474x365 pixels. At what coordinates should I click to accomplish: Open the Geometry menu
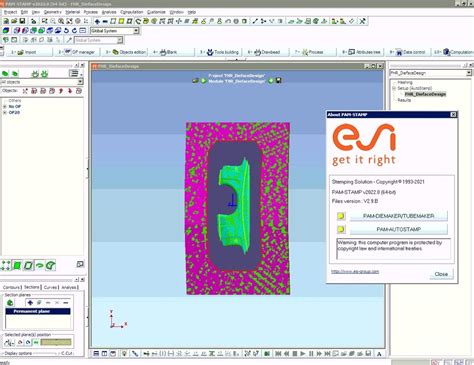[x=53, y=12]
